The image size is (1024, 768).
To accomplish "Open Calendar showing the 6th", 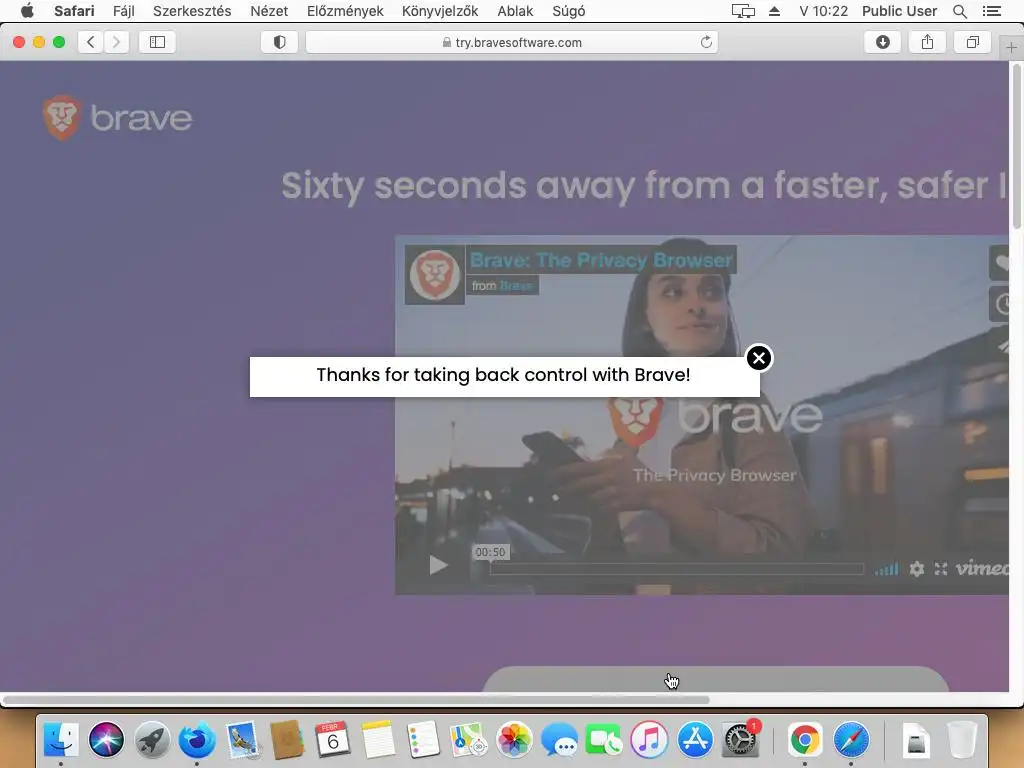I will 332,740.
